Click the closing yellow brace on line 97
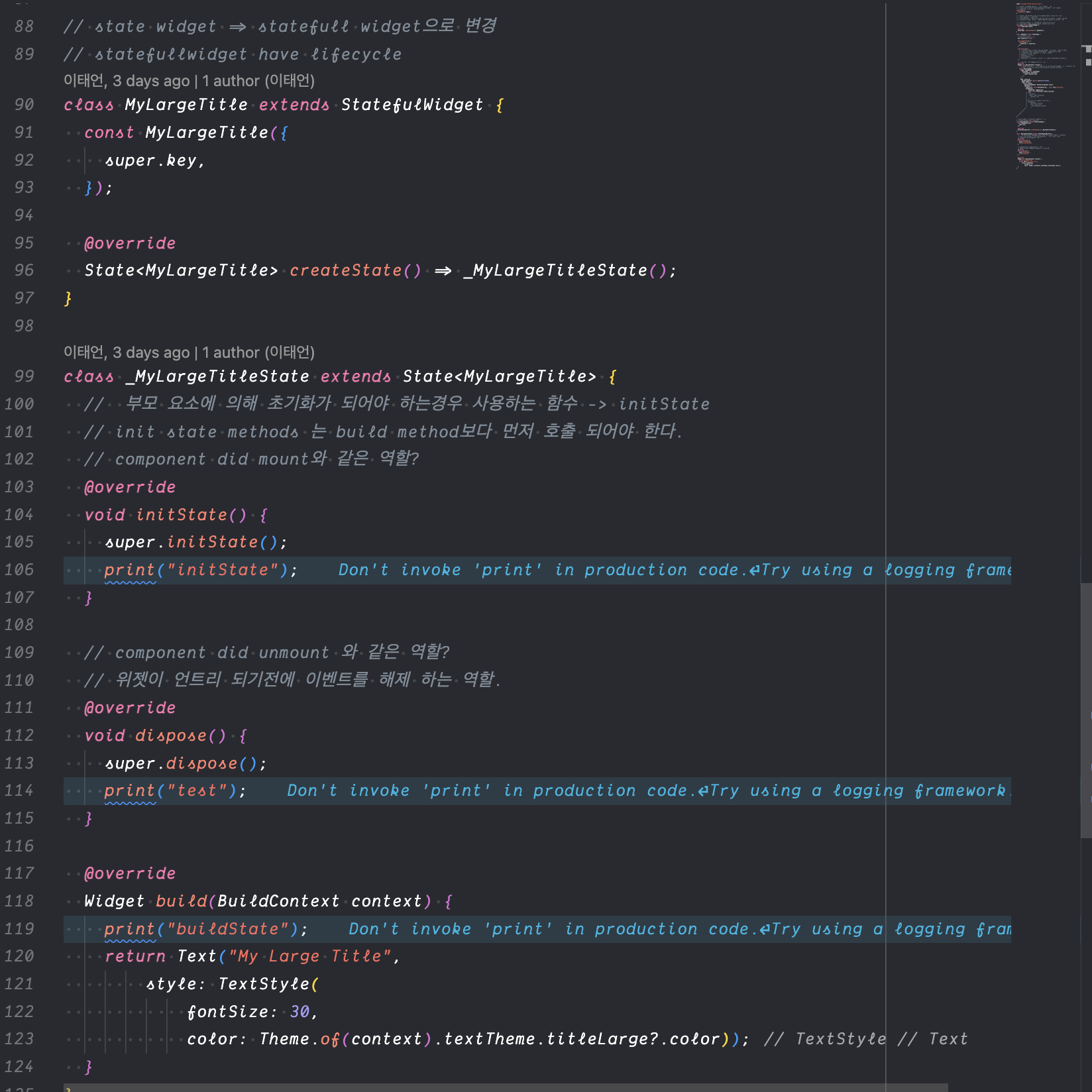This screenshot has width=1092, height=1092. point(68,298)
